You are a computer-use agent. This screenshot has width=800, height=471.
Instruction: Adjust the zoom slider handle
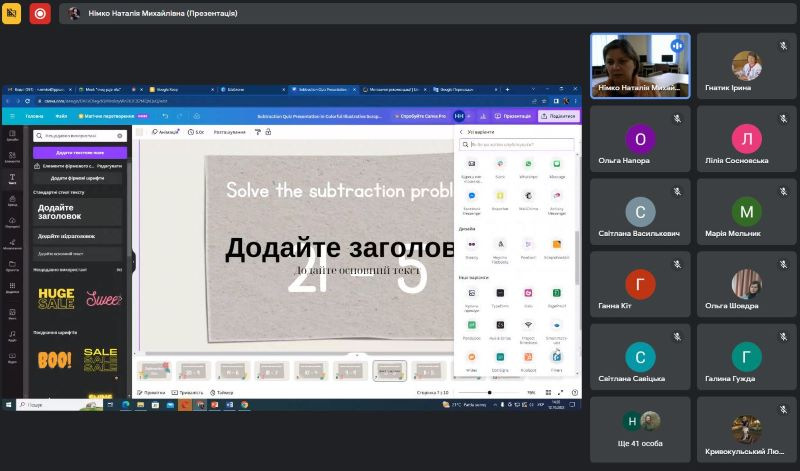point(489,392)
